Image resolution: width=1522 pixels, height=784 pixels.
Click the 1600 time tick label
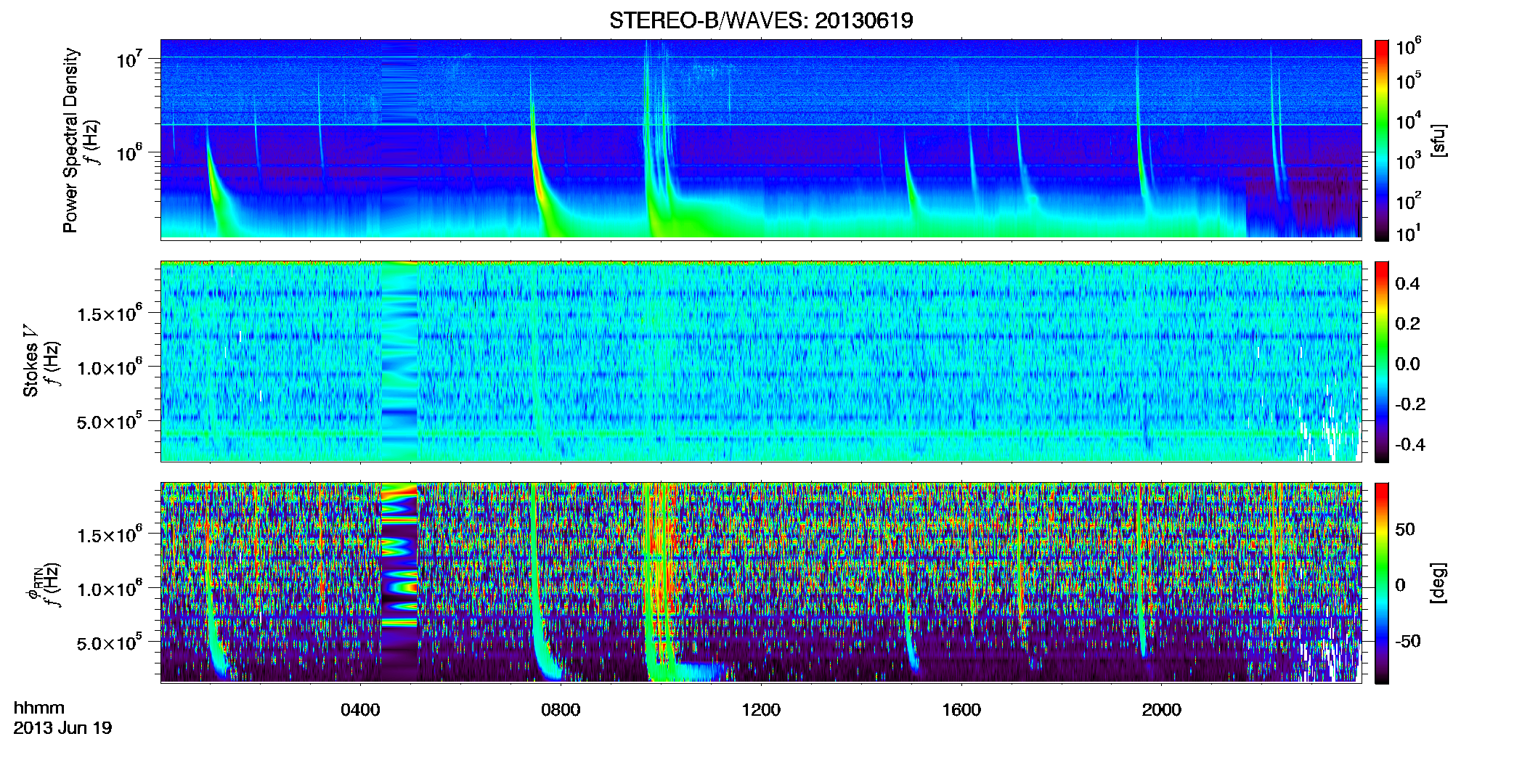pos(961,710)
